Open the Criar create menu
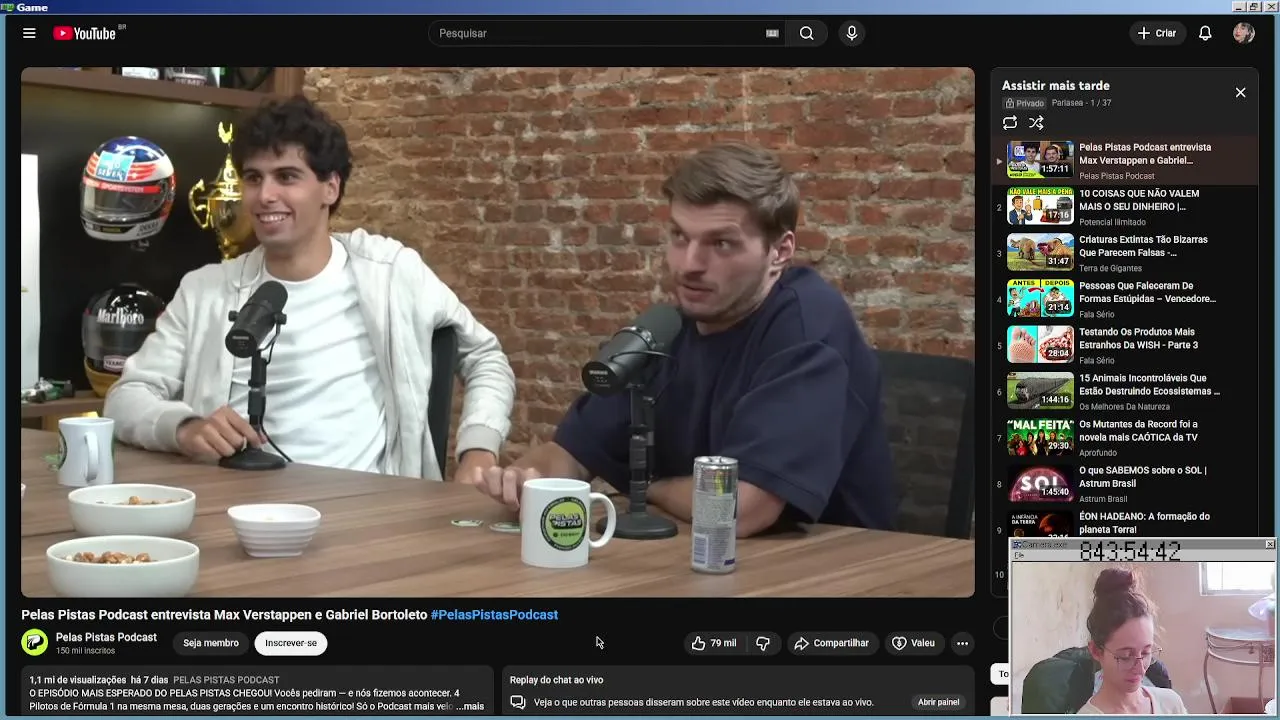The height and width of the screenshot is (720, 1280). [x=1156, y=33]
